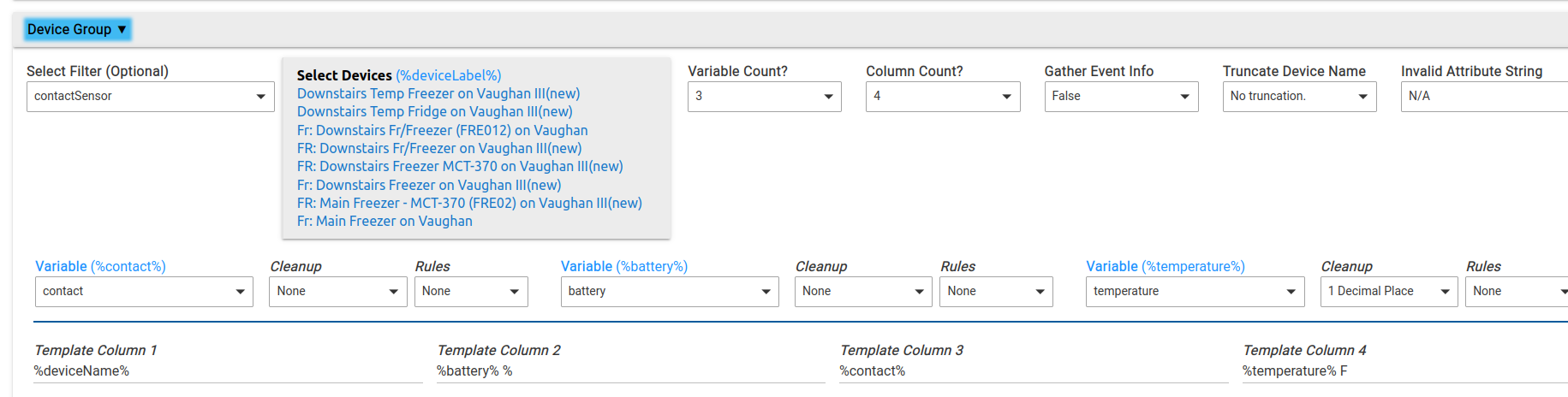Image resolution: width=1568 pixels, height=397 pixels.
Task: Click Invalid Attribute String input field
Action: 1484,97
